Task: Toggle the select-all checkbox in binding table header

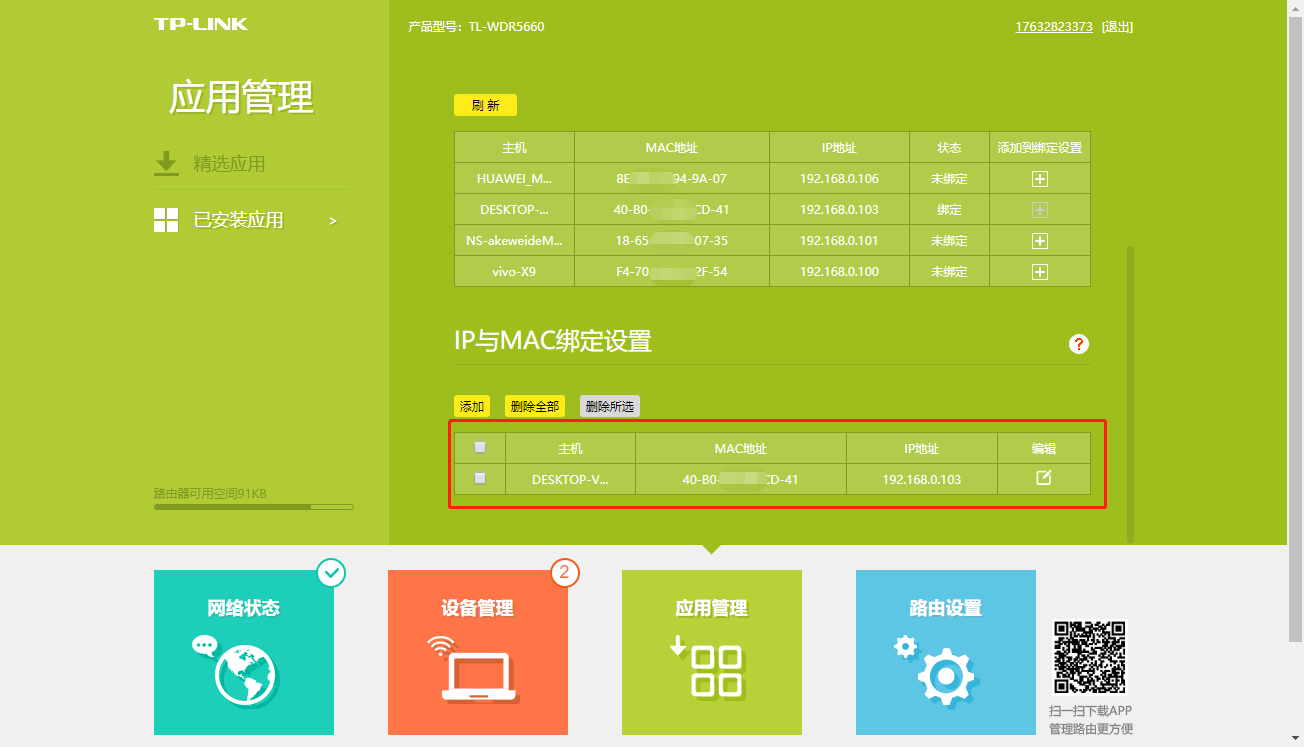Action: click(x=480, y=447)
